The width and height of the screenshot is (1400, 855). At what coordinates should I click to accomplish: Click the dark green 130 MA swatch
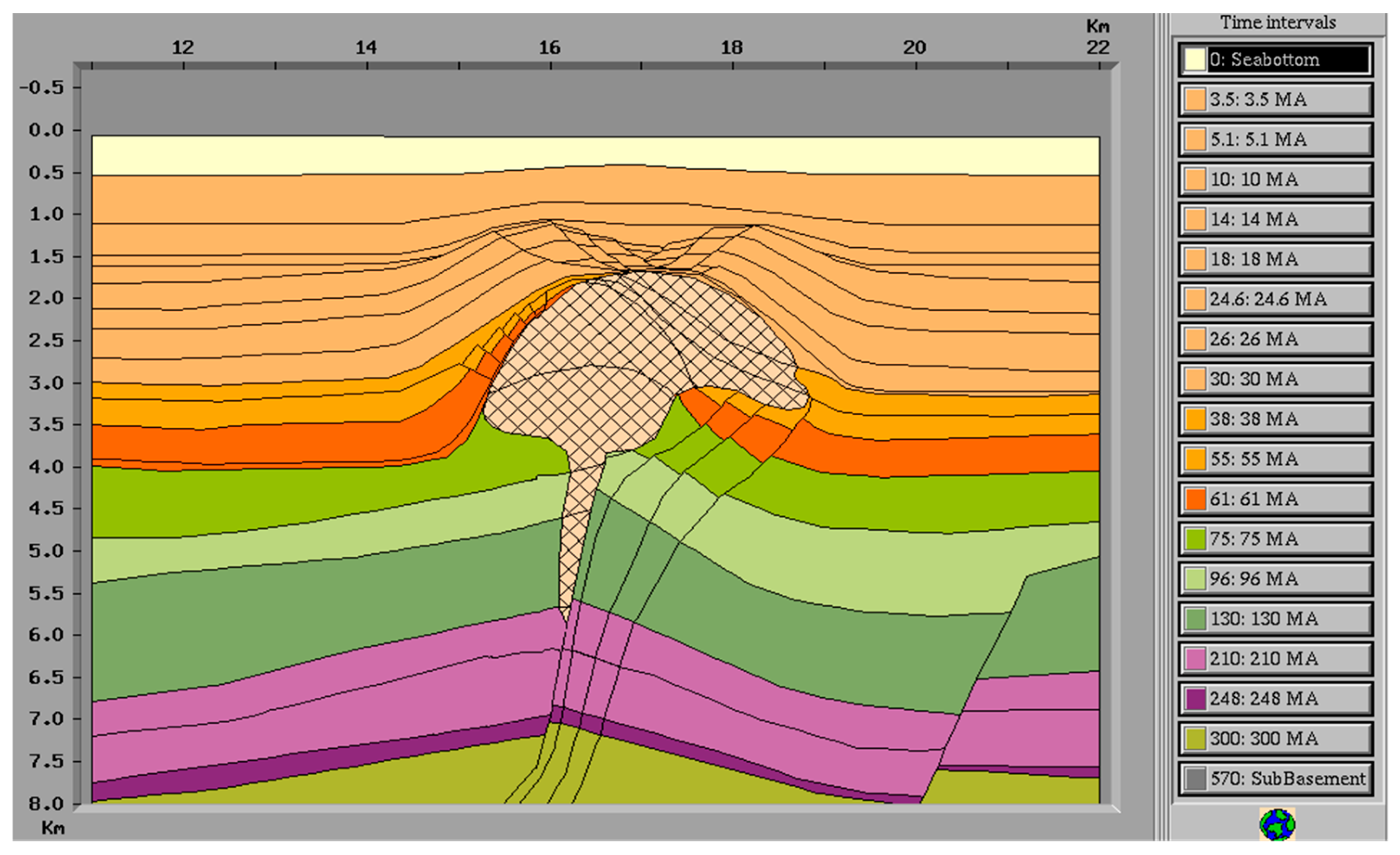1195,619
